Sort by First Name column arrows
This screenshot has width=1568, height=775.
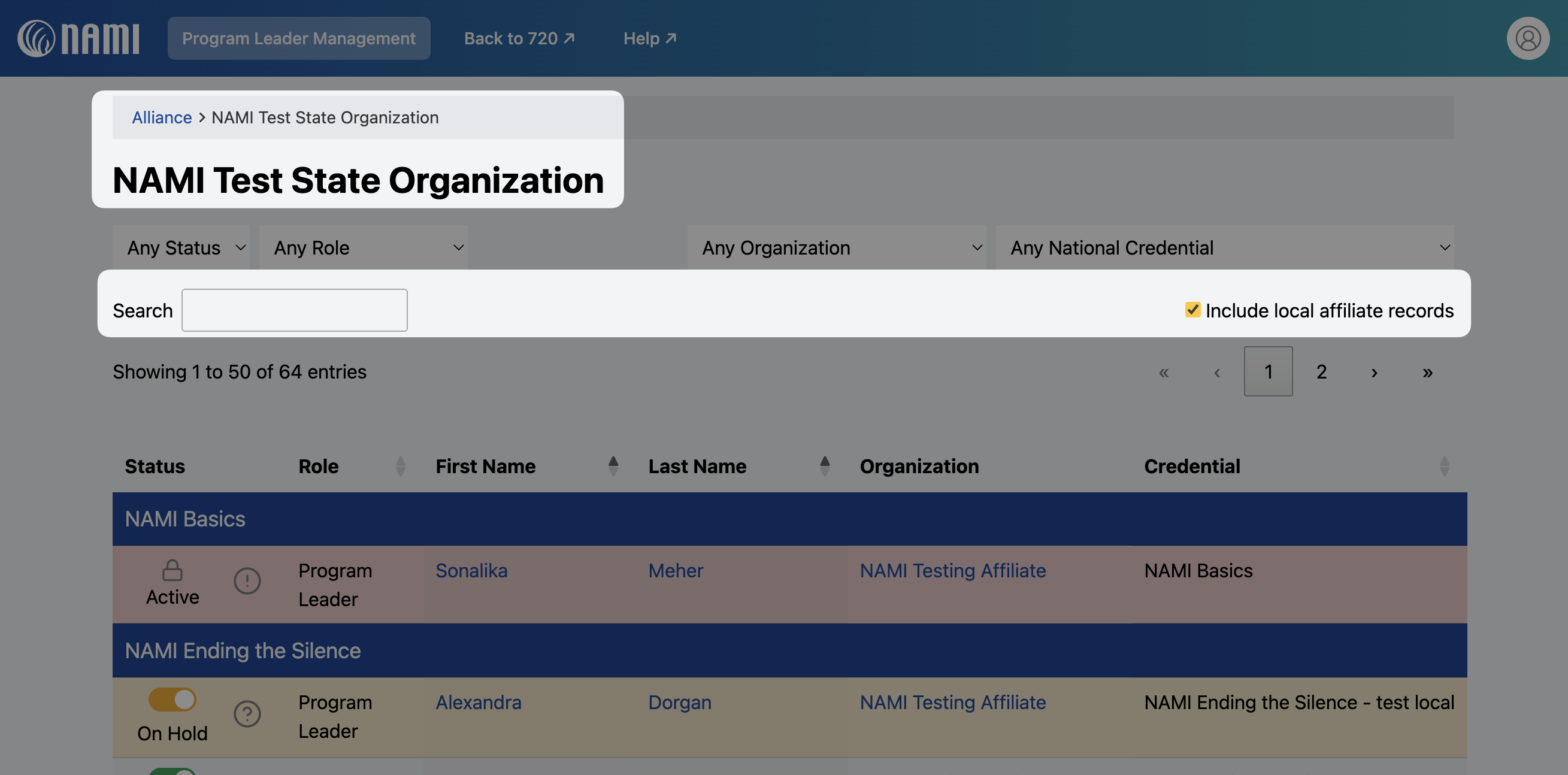pyautogui.click(x=613, y=467)
